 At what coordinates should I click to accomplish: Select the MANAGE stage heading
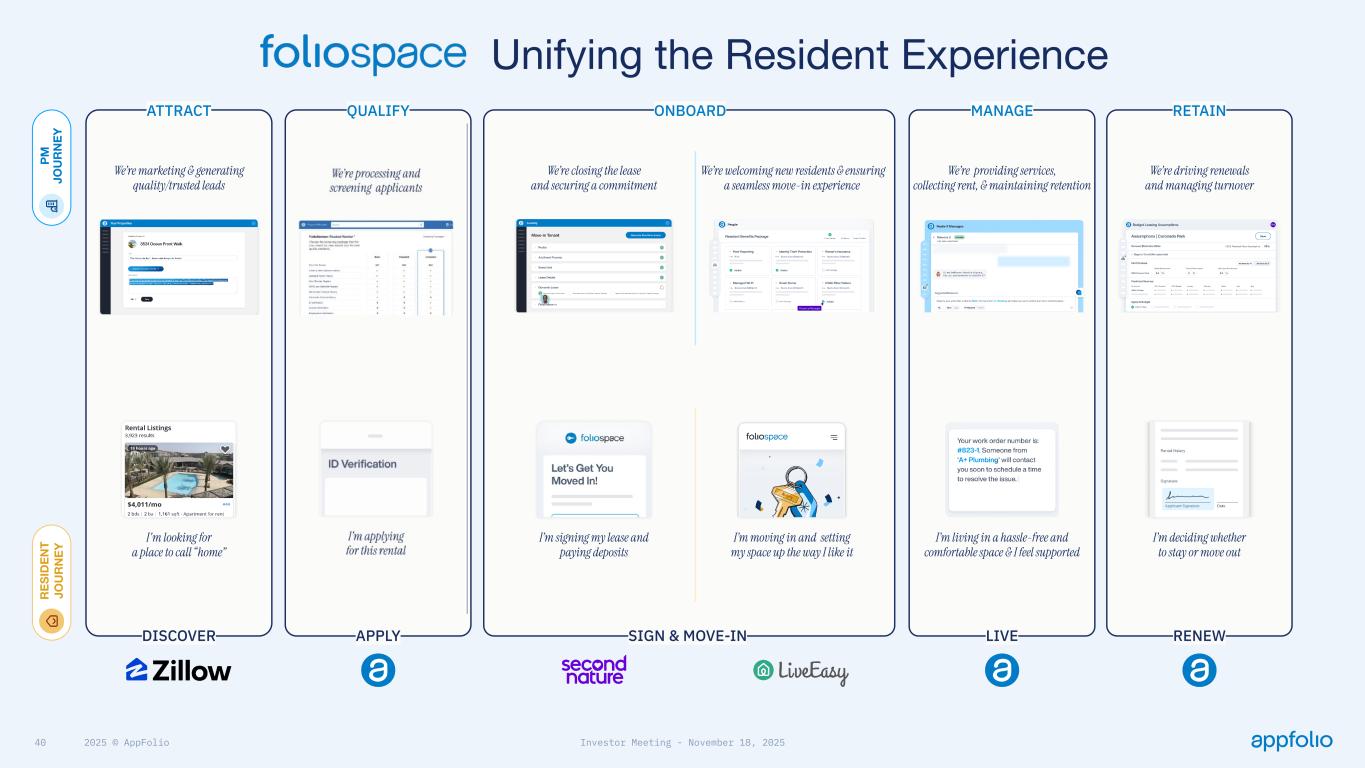click(x=1002, y=111)
